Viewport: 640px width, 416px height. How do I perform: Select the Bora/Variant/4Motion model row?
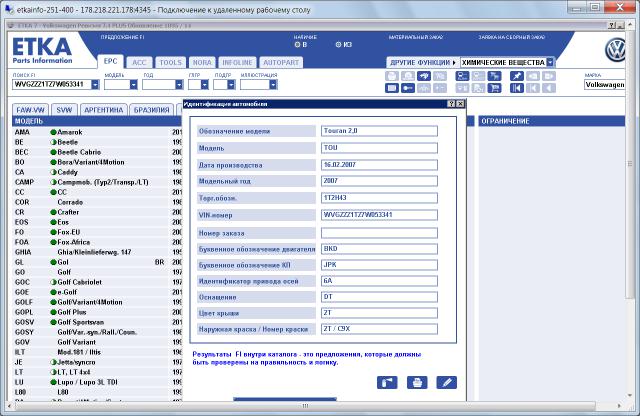(x=97, y=162)
